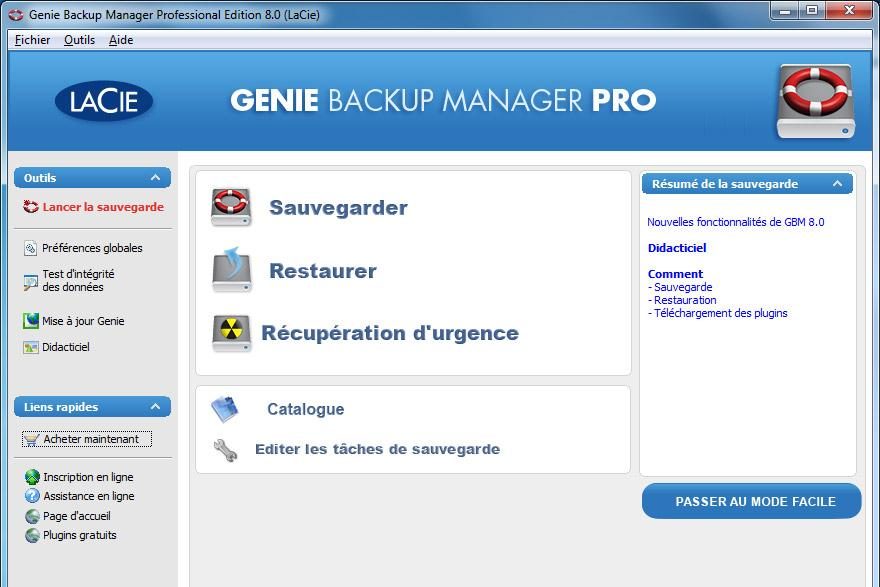This screenshot has width=880, height=587.
Task: Click the Acheter maintenant text
Action: tap(91, 439)
